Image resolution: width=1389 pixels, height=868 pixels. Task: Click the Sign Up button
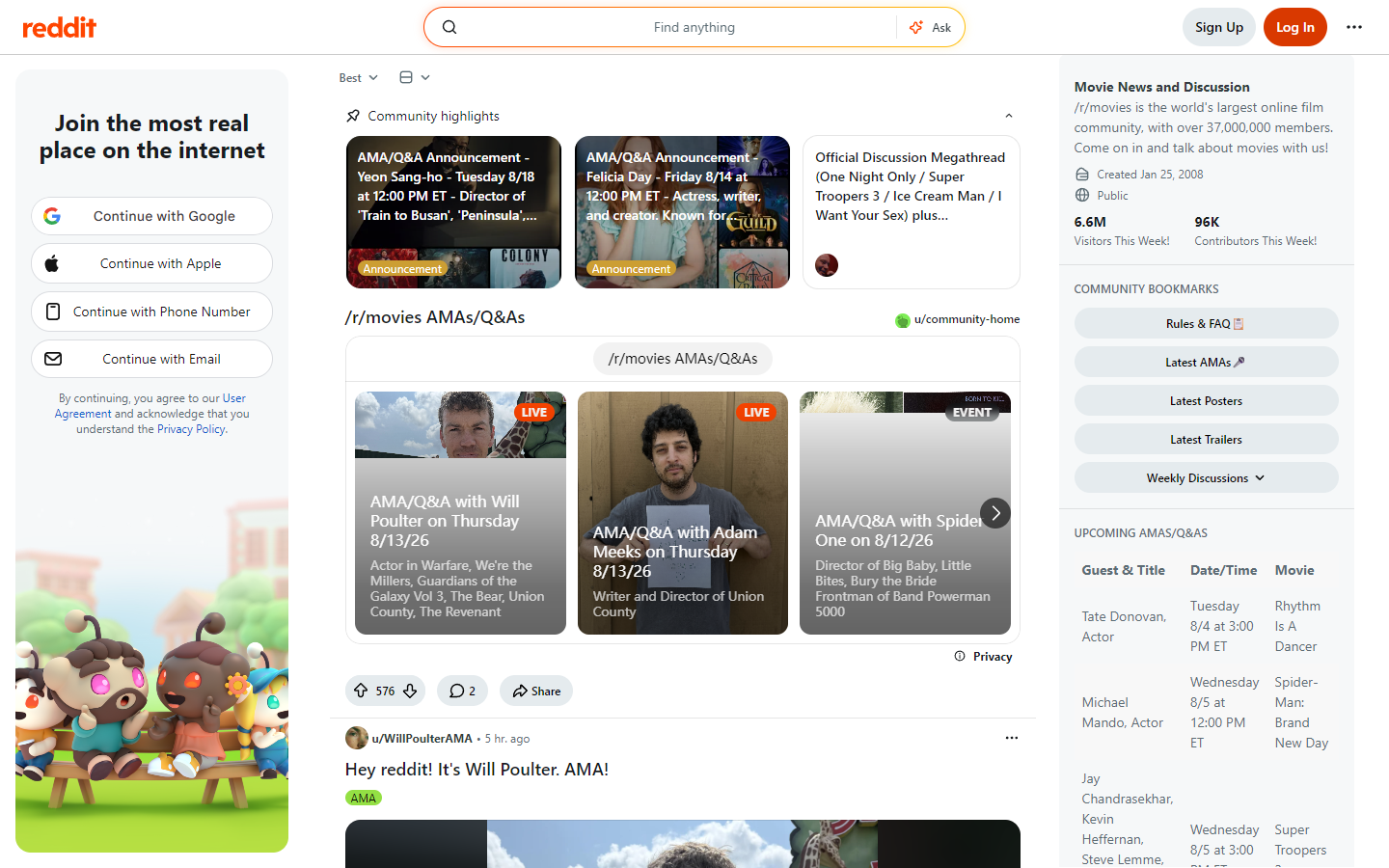(1219, 27)
